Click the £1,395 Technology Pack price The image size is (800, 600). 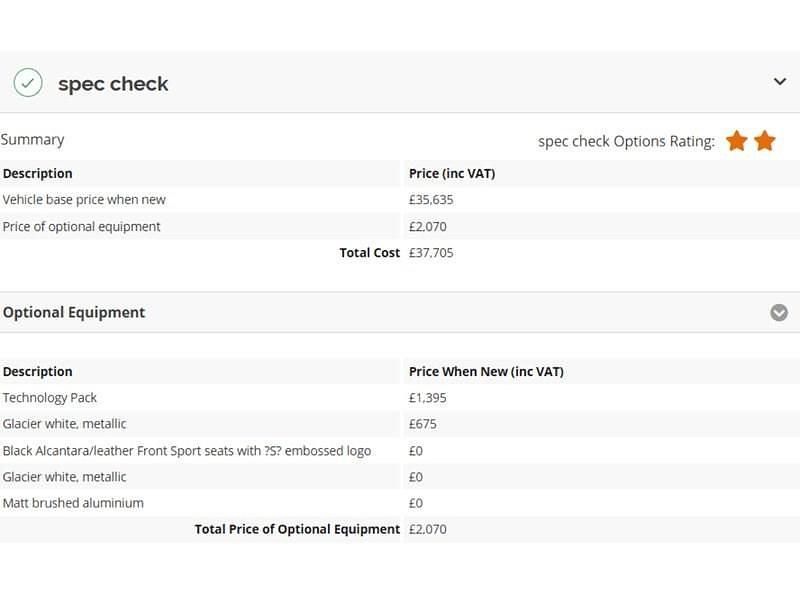pos(428,397)
